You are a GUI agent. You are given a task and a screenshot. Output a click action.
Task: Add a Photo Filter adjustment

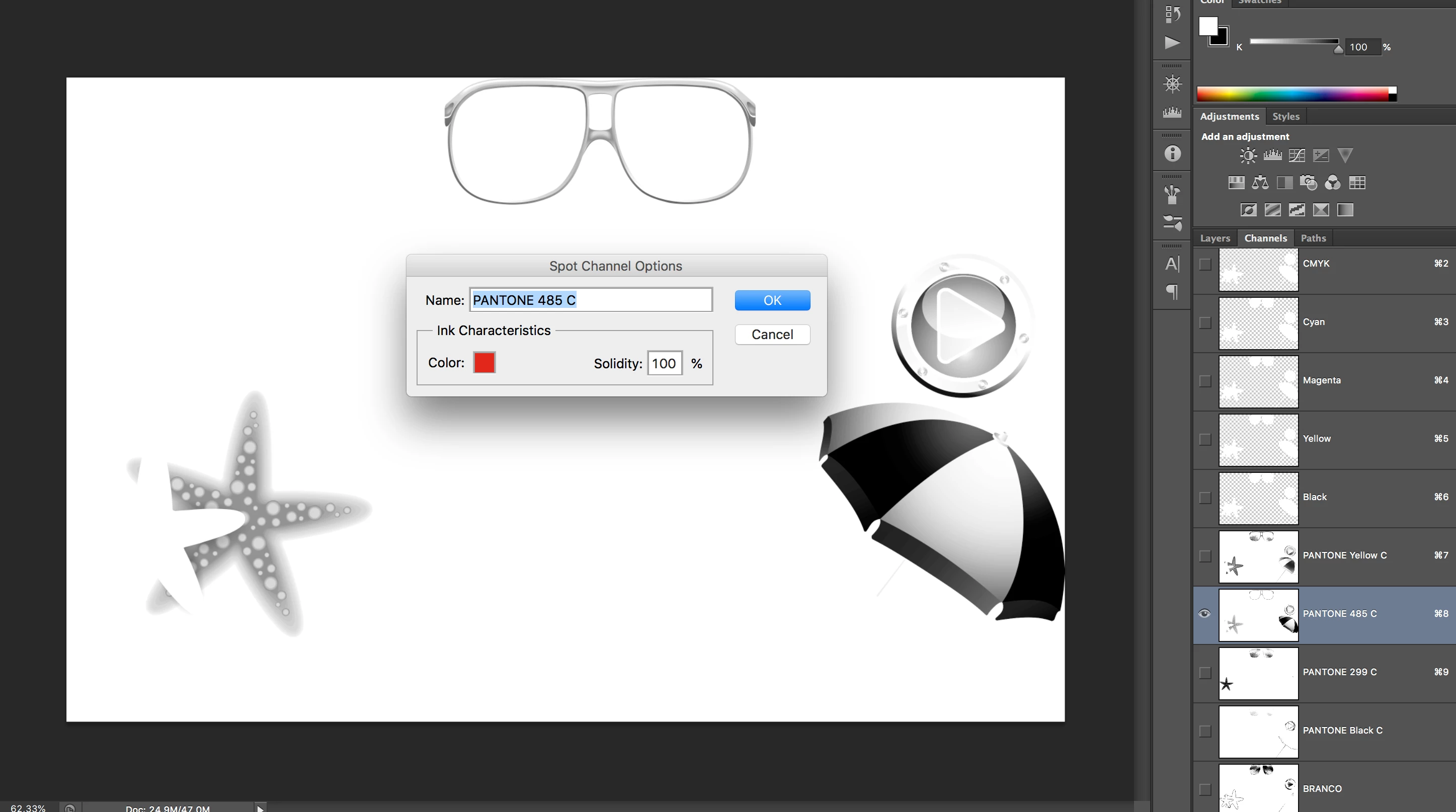click(1308, 183)
